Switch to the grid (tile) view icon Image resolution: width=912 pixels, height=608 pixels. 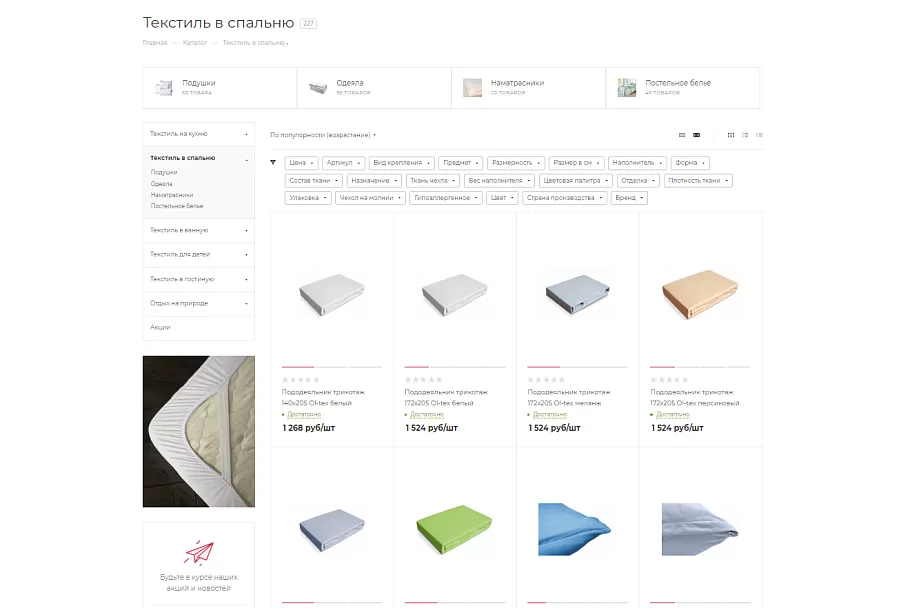(731, 135)
